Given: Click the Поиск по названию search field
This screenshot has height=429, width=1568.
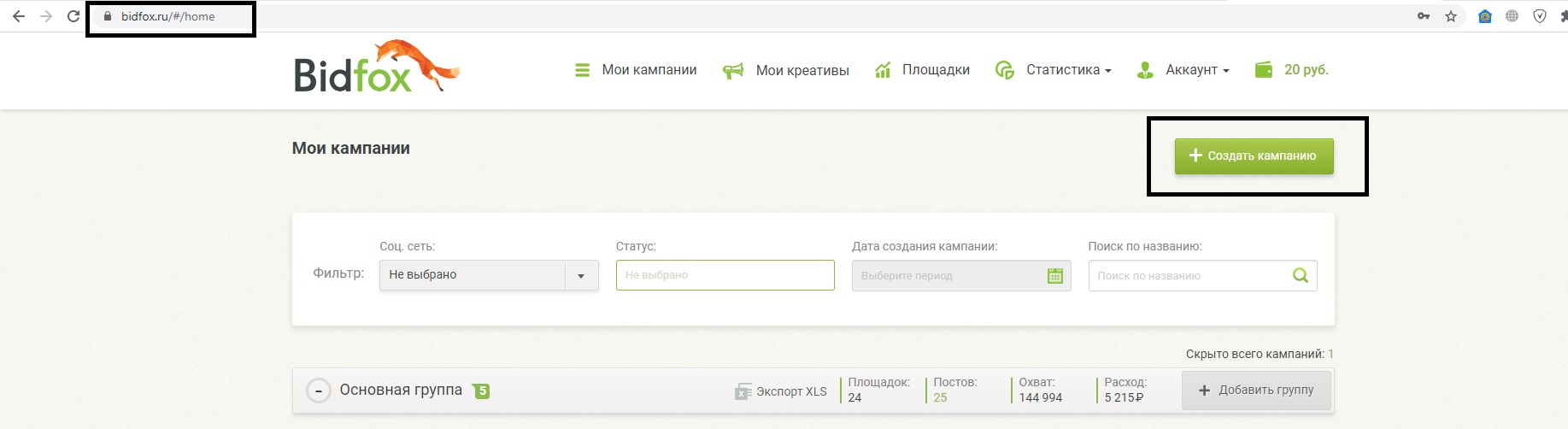Looking at the screenshot, I should [x=1202, y=275].
